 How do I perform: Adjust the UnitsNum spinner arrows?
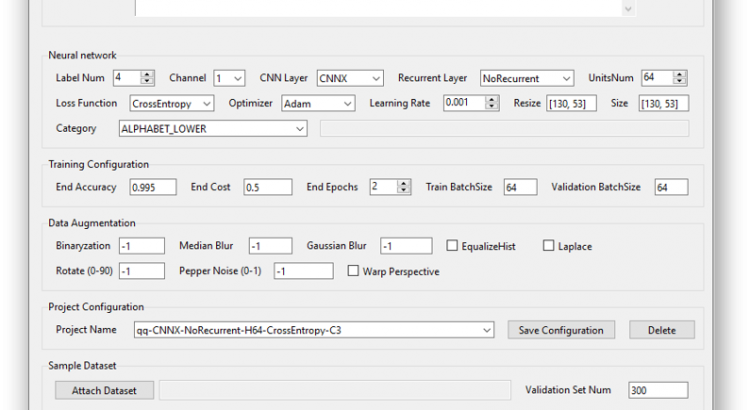[x=681, y=78]
